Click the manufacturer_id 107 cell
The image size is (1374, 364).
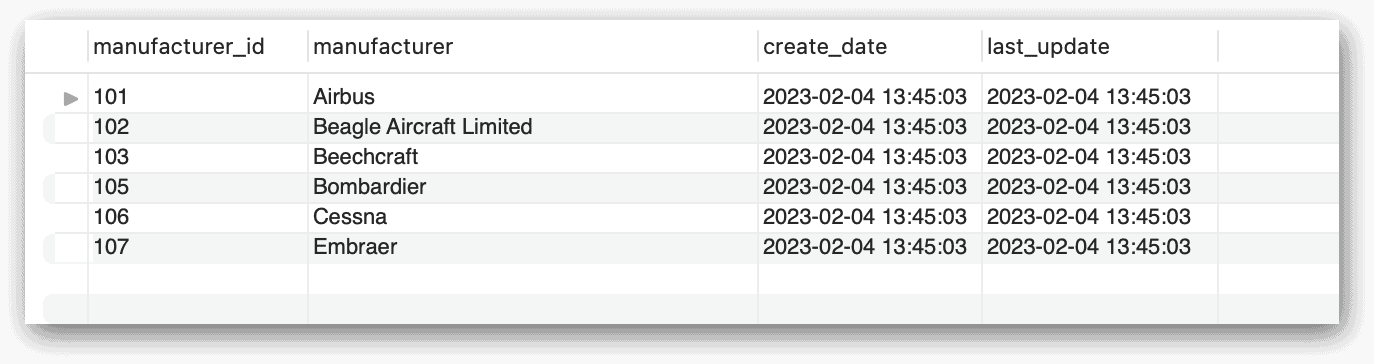pos(198,247)
